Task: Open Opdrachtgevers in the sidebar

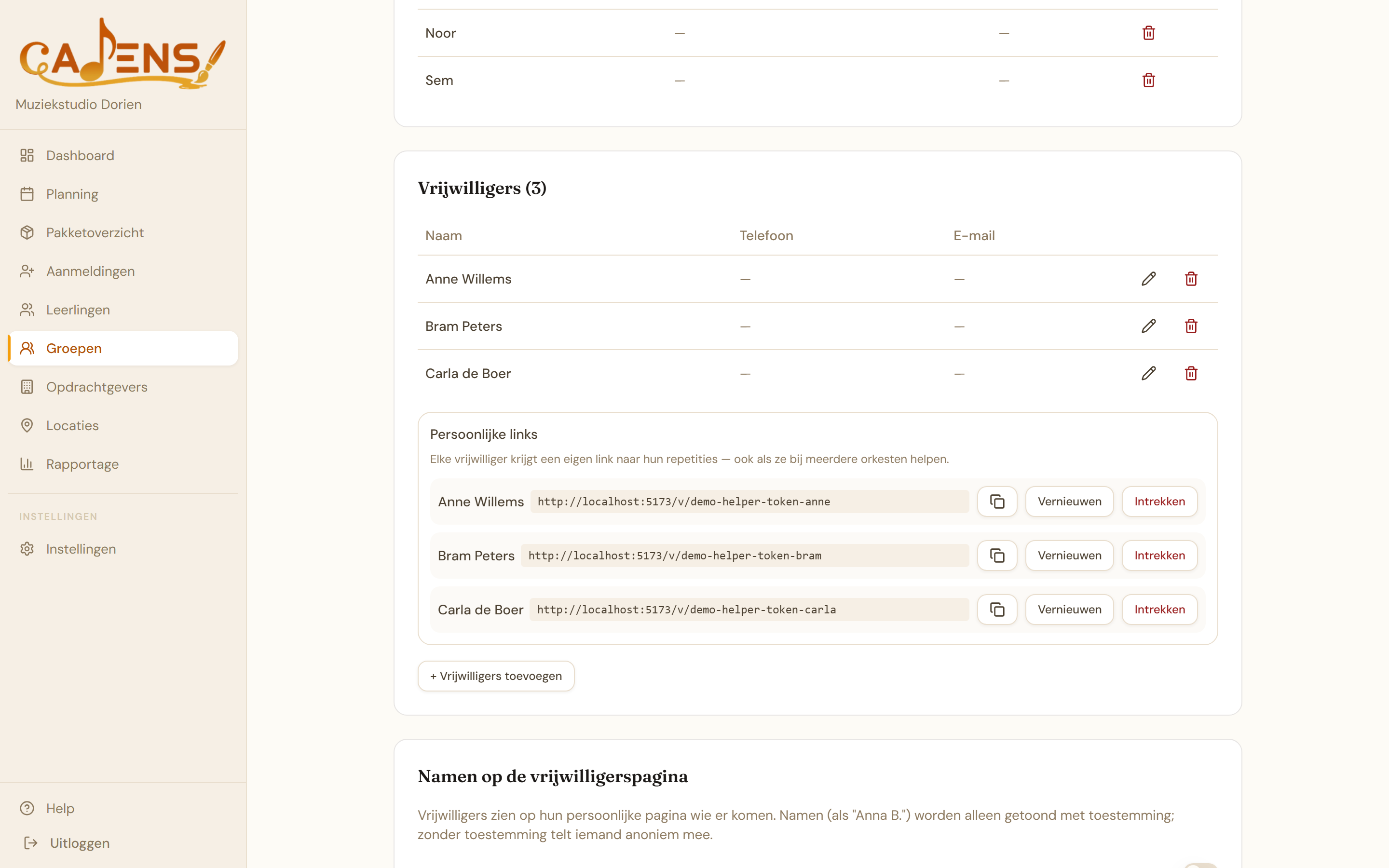Action: coord(123,387)
